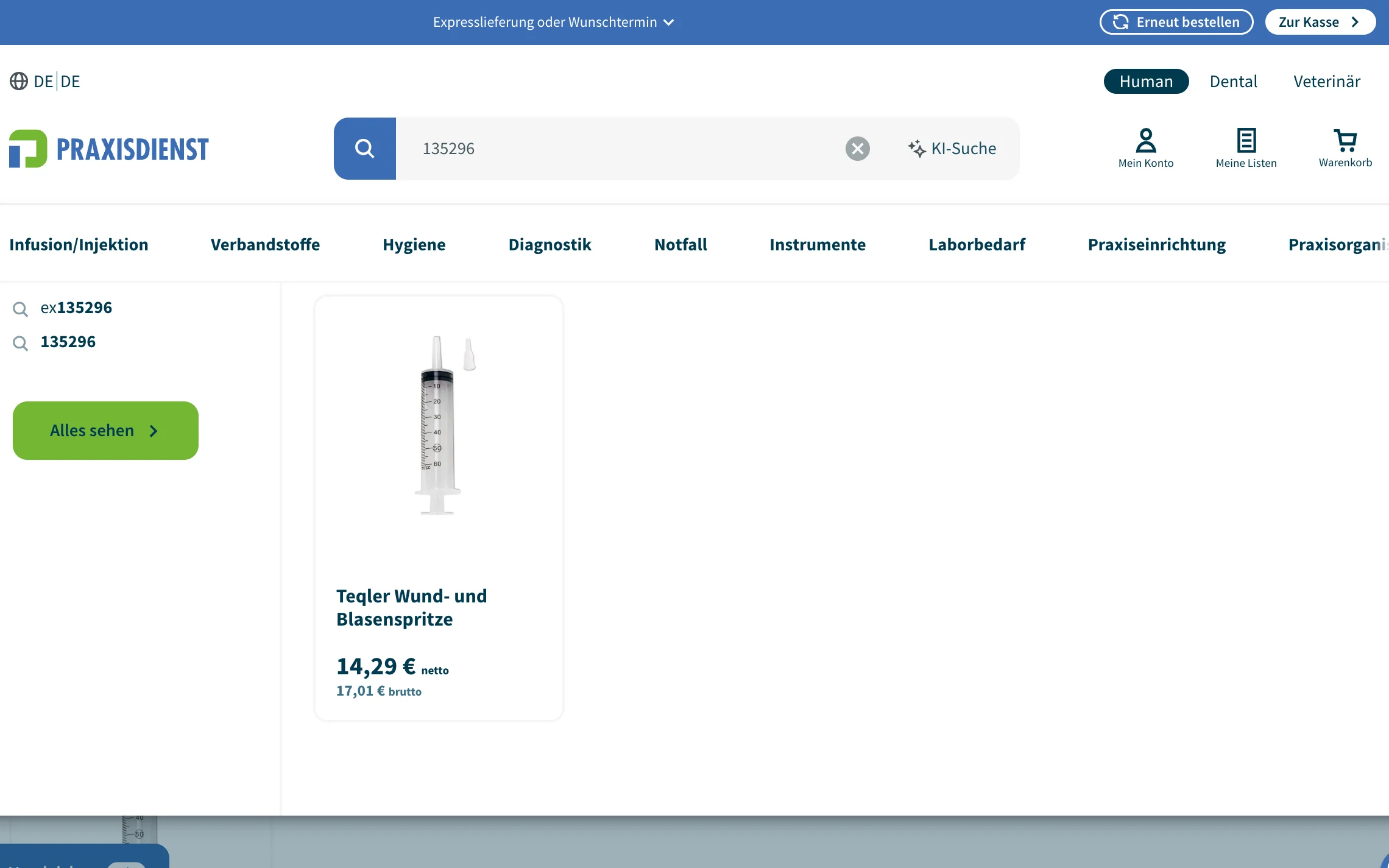Click Erneut bestellen button
This screenshot has height=868, width=1389.
pos(1176,22)
